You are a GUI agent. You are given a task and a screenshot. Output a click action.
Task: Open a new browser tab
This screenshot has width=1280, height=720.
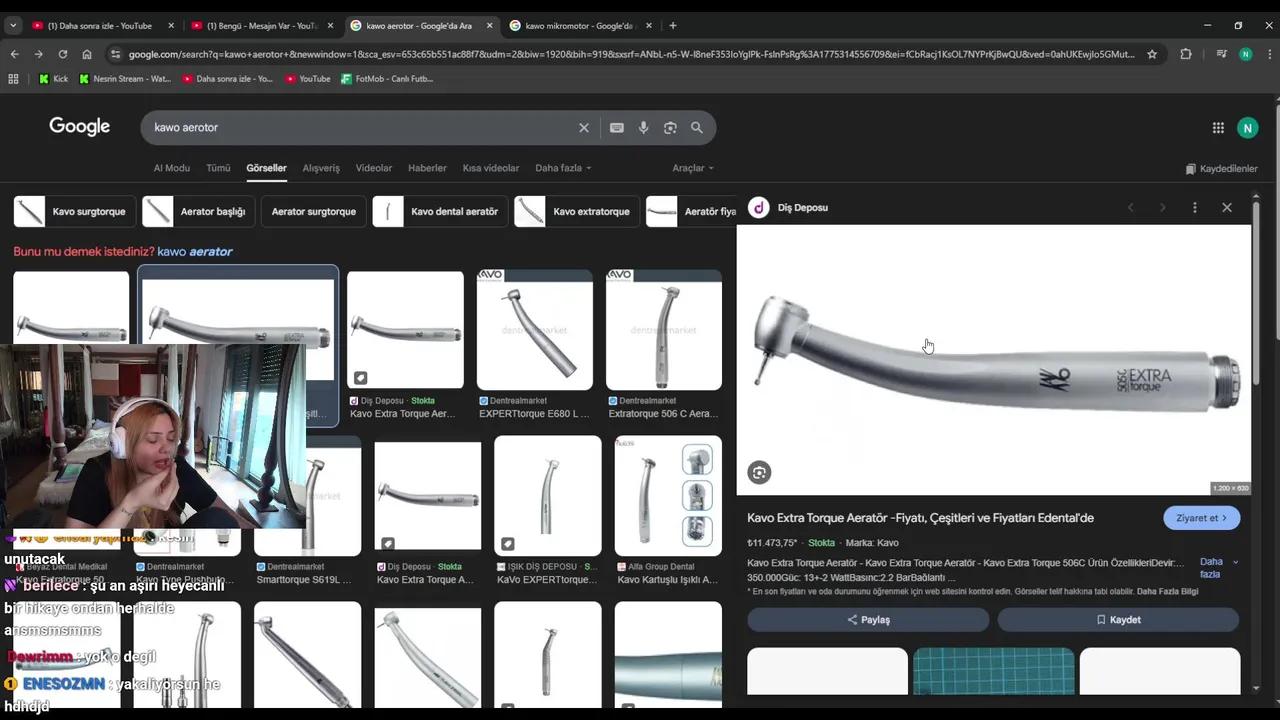(x=673, y=25)
